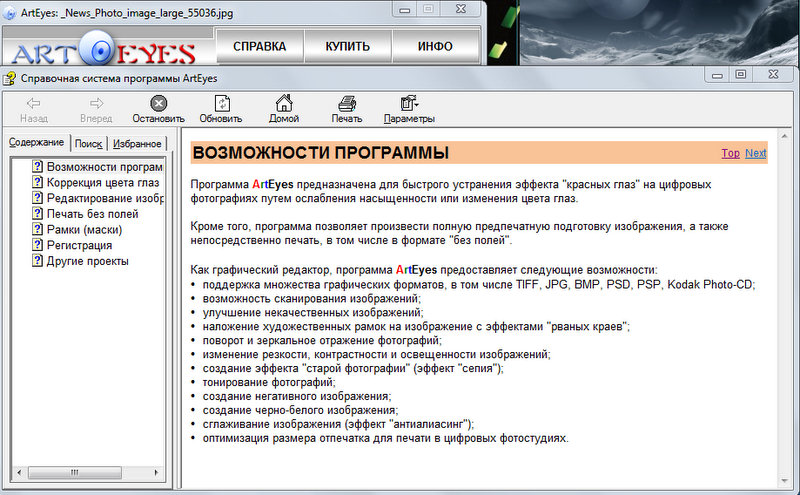Screen dimensions: 800x495
Task: Click the text "создание негативного изображения"
Action: pyautogui.click(x=296, y=396)
